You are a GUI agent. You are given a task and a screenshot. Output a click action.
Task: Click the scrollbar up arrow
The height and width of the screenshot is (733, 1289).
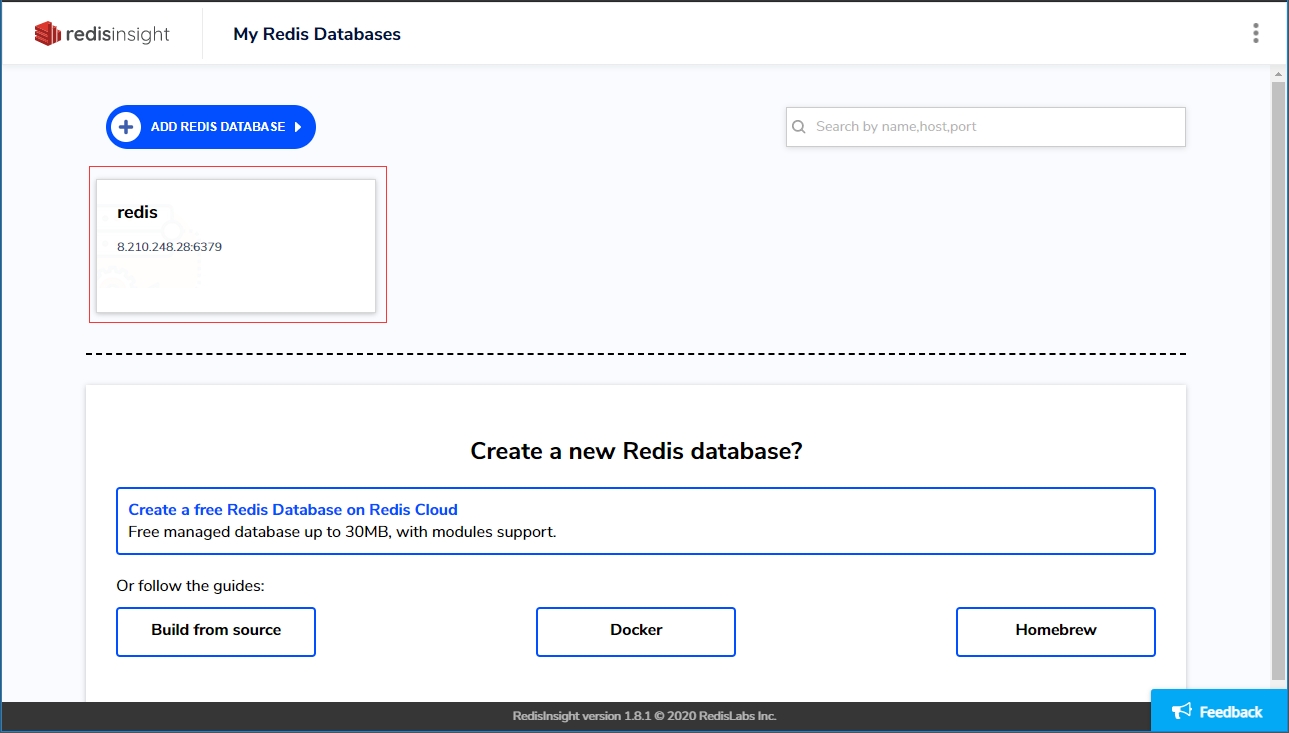click(1278, 74)
